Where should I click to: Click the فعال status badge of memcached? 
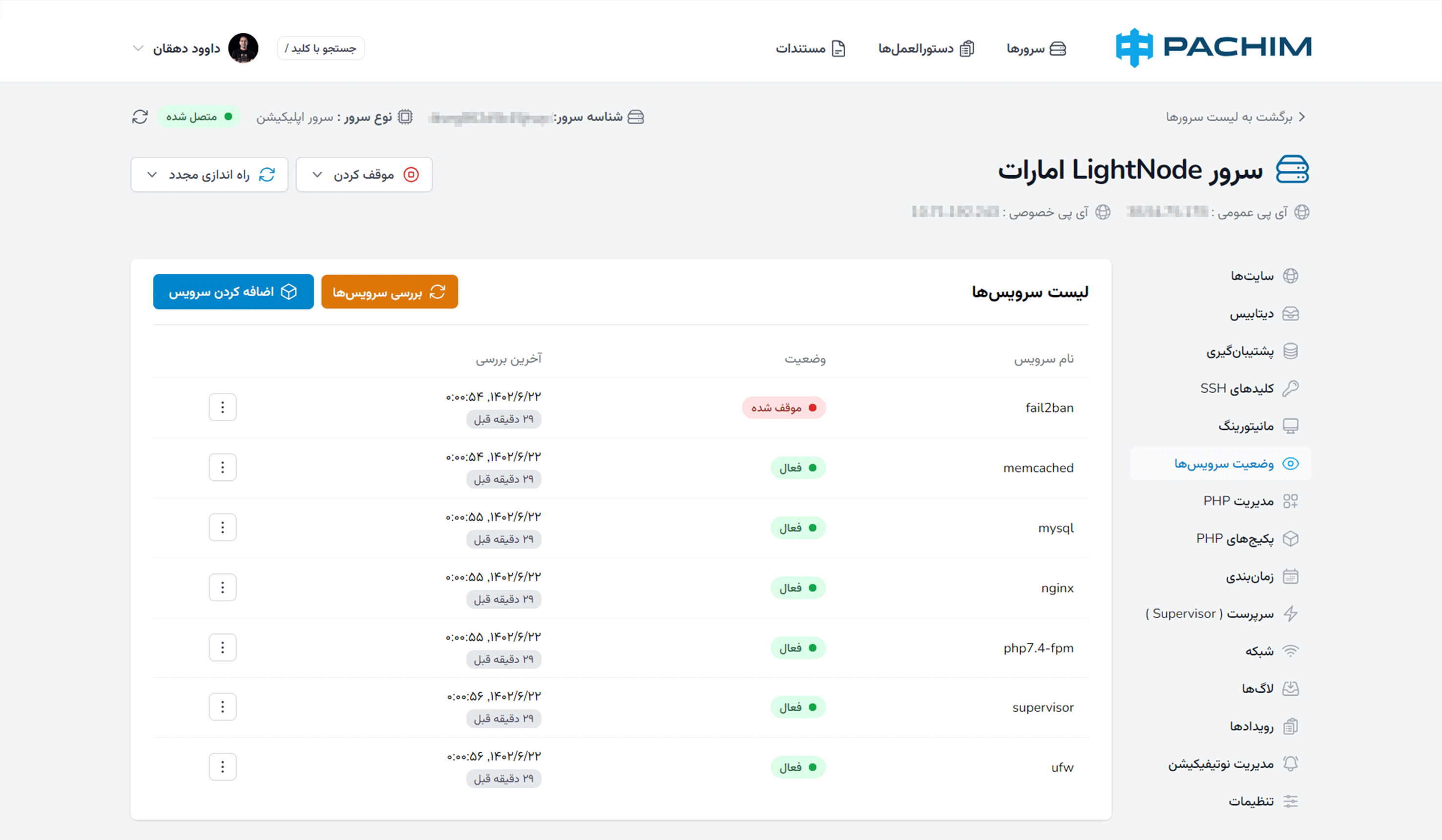[798, 468]
